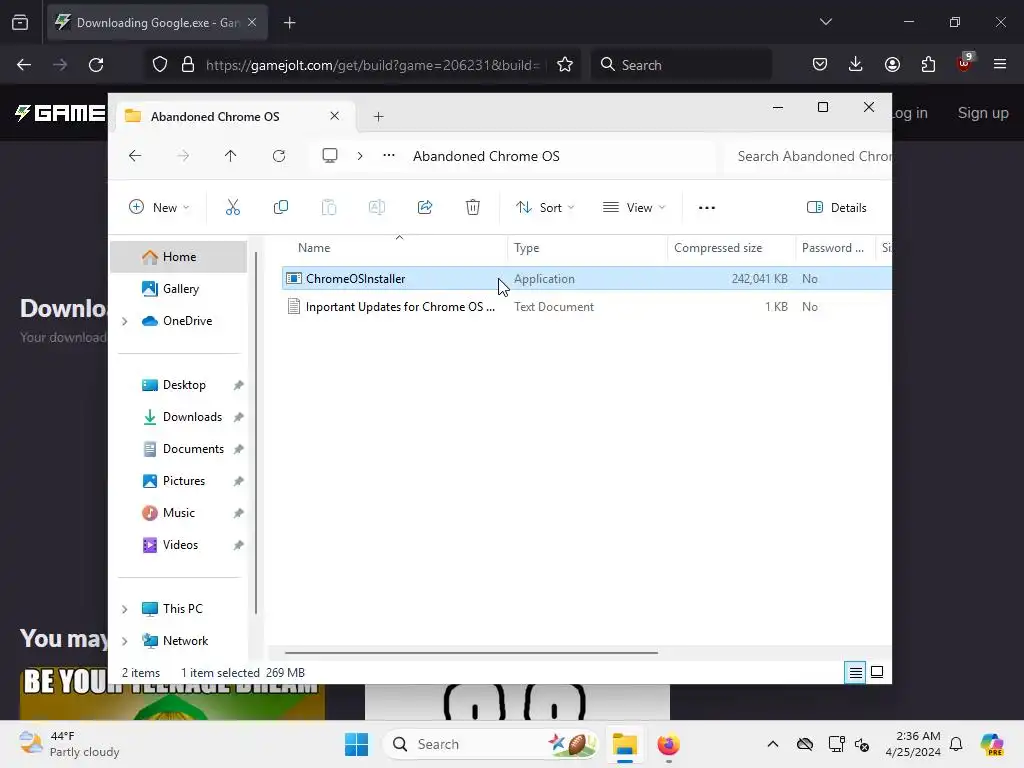
Task: Go back in File Explorer
Action: tap(135, 156)
